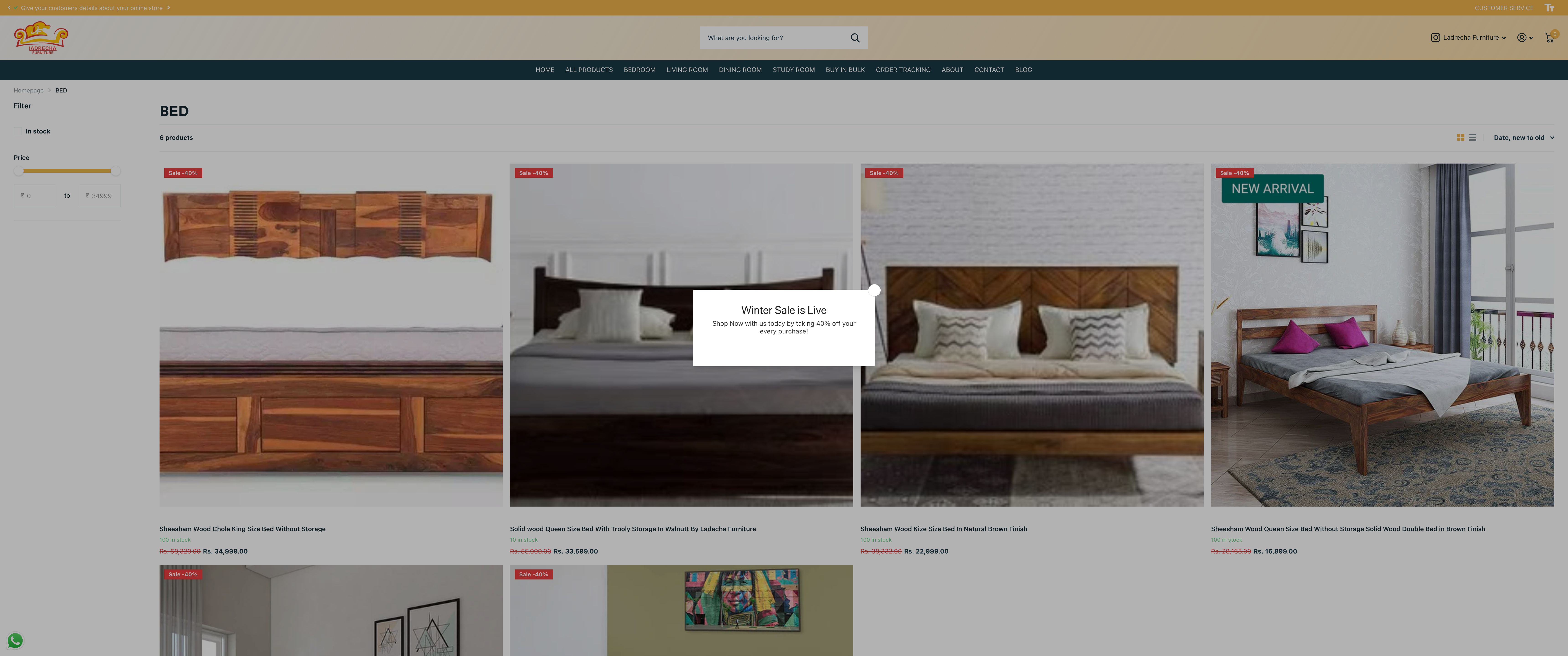This screenshot has width=1568, height=656.
Task: Click price Rs. 16,899.00
Action: pyautogui.click(x=1275, y=551)
